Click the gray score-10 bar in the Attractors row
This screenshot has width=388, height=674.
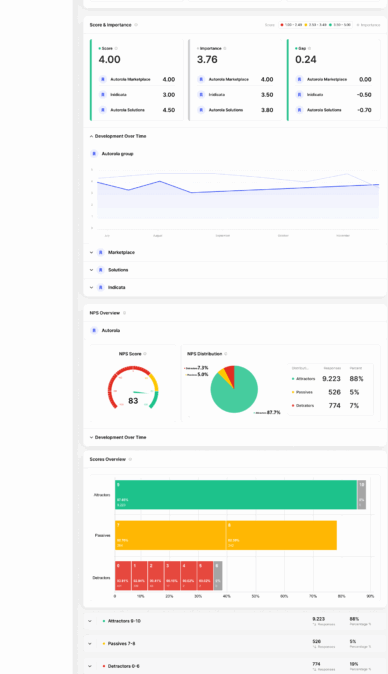[x=362, y=495]
